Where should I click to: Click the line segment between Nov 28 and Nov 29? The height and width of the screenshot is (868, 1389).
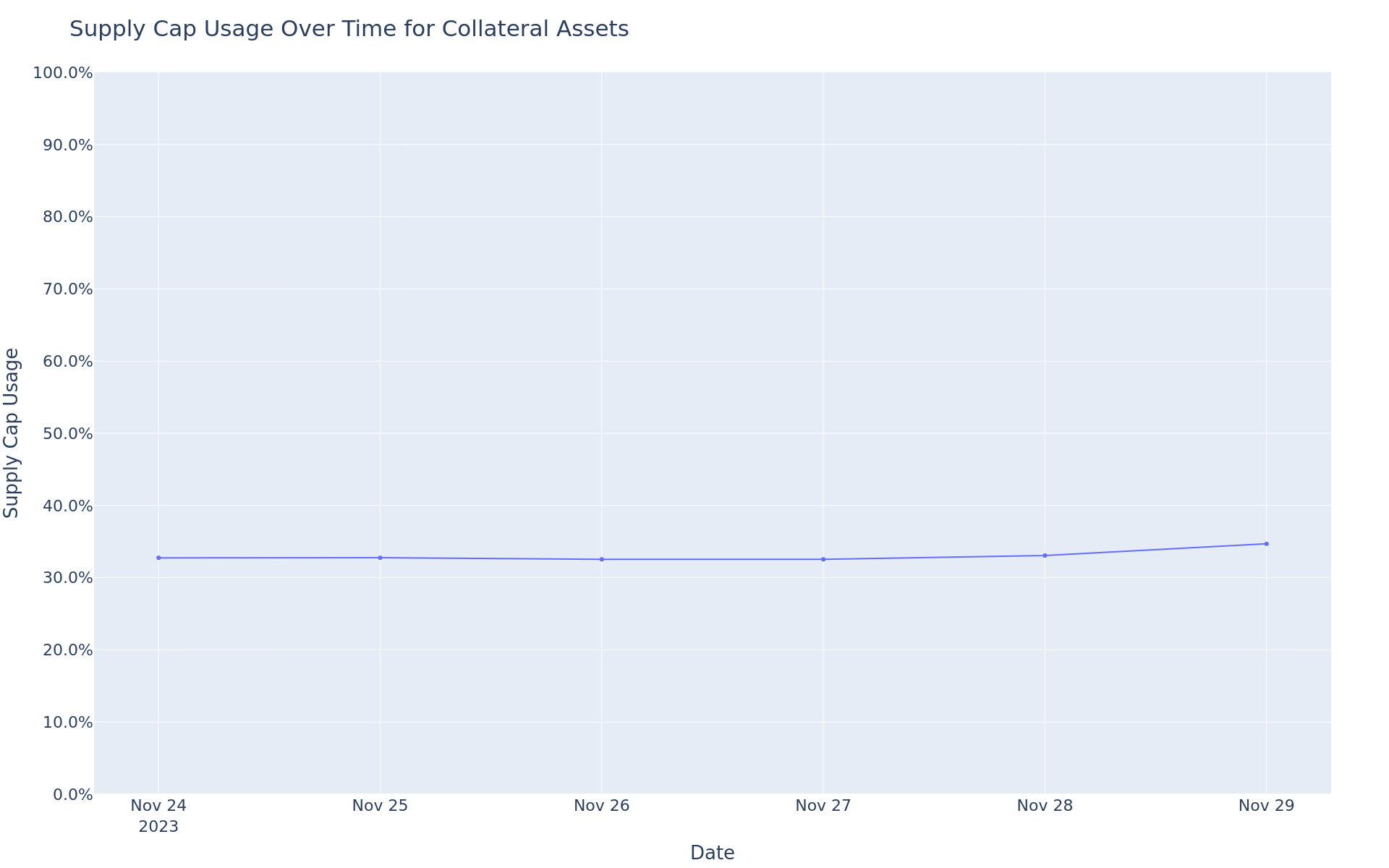pyautogui.click(x=1155, y=550)
